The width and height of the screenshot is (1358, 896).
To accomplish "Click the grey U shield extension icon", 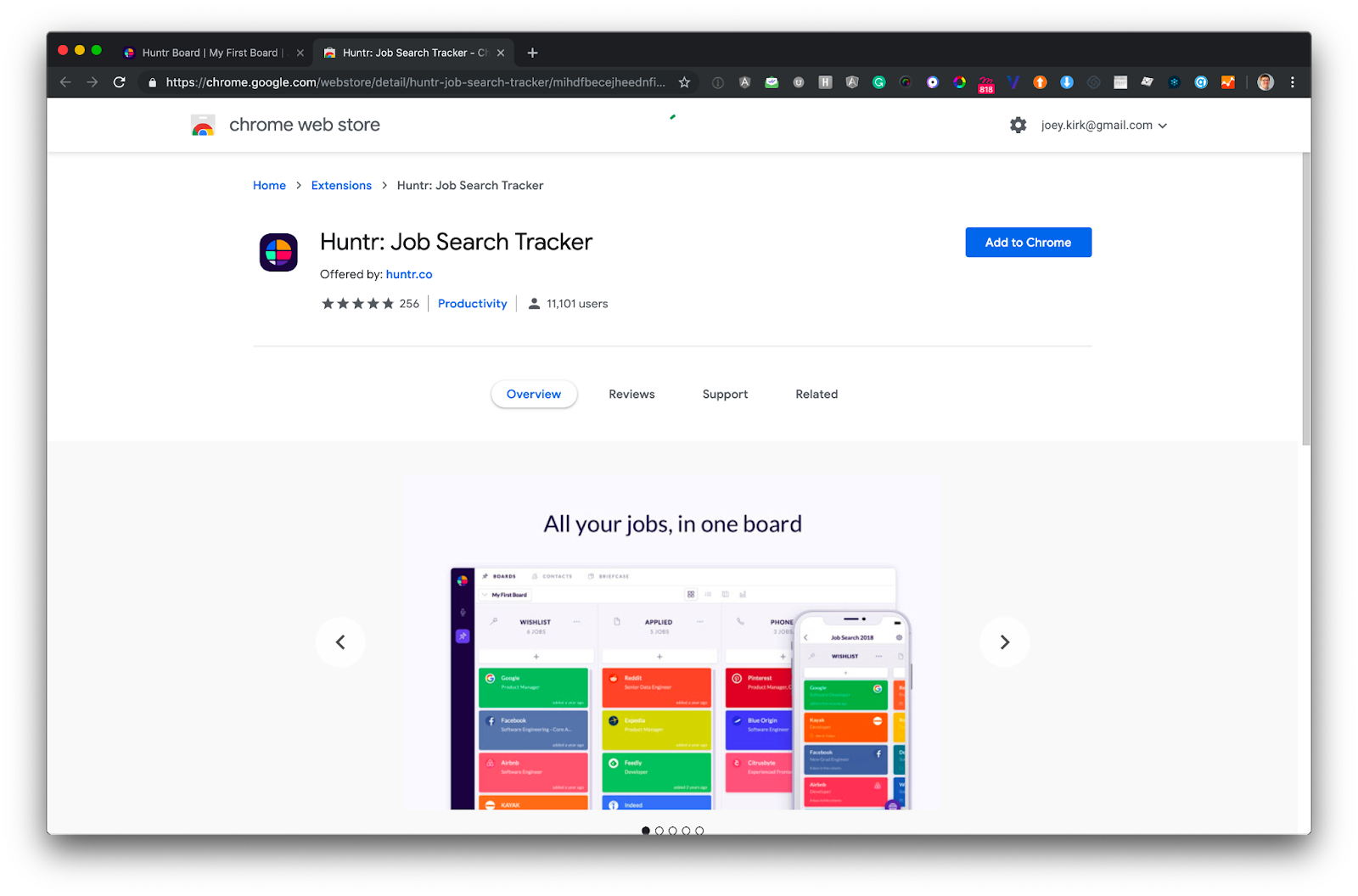I will click(x=799, y=82).
